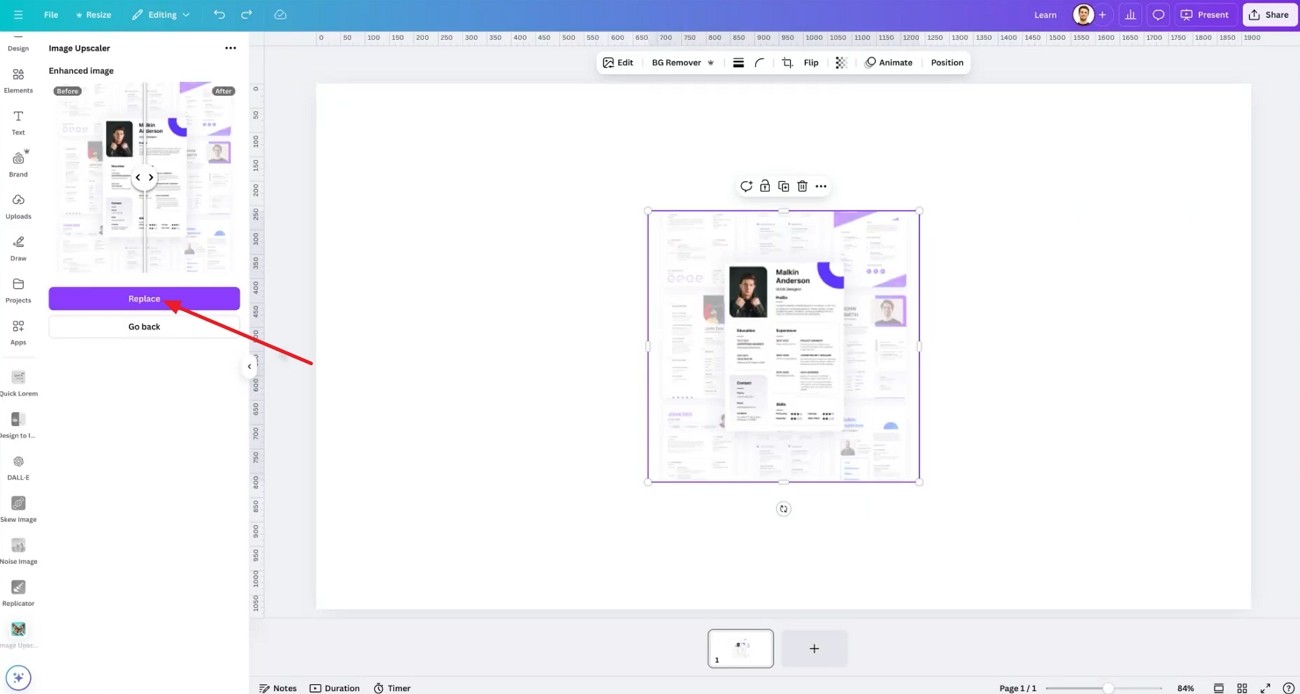Open the Elements sidebar panel

coord(18,80)
